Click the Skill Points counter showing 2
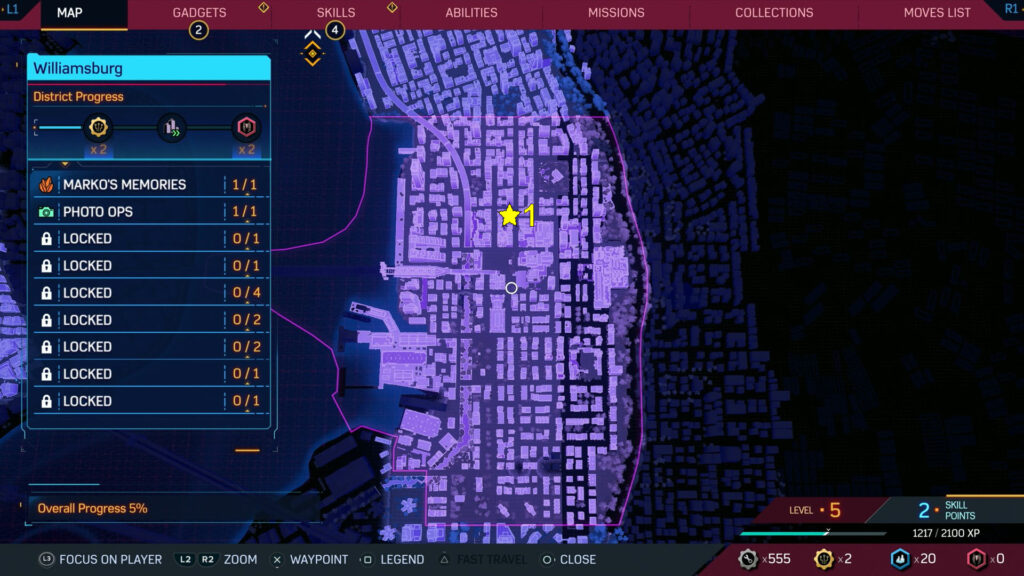The width and height of the screenshot is (1024, 576). click(x=946, y=509)
